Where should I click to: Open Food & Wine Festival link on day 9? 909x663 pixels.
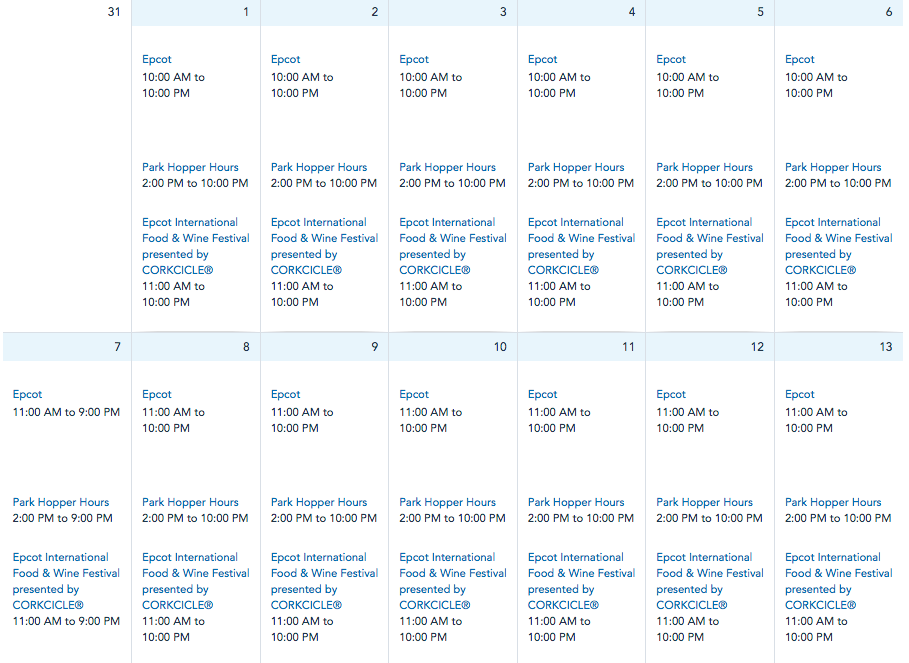click(324, 581)
